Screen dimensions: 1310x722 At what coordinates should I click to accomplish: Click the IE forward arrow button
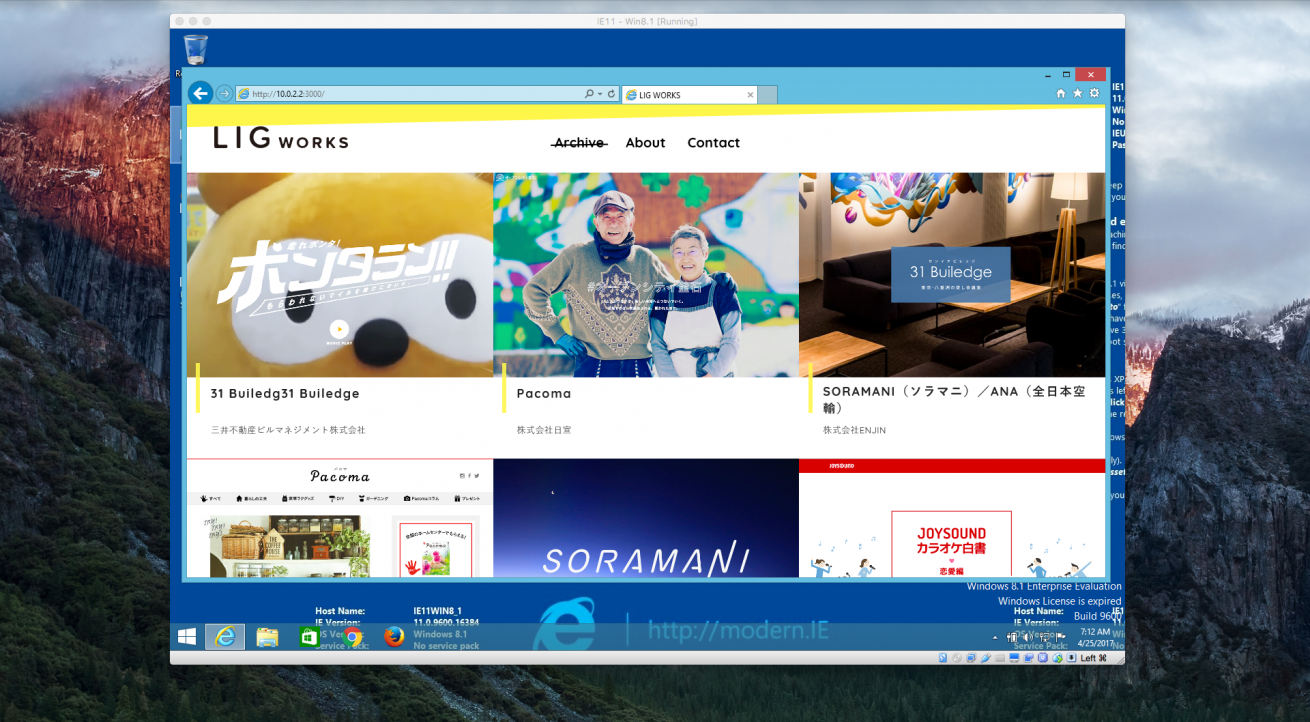click(x=224, y=93)
